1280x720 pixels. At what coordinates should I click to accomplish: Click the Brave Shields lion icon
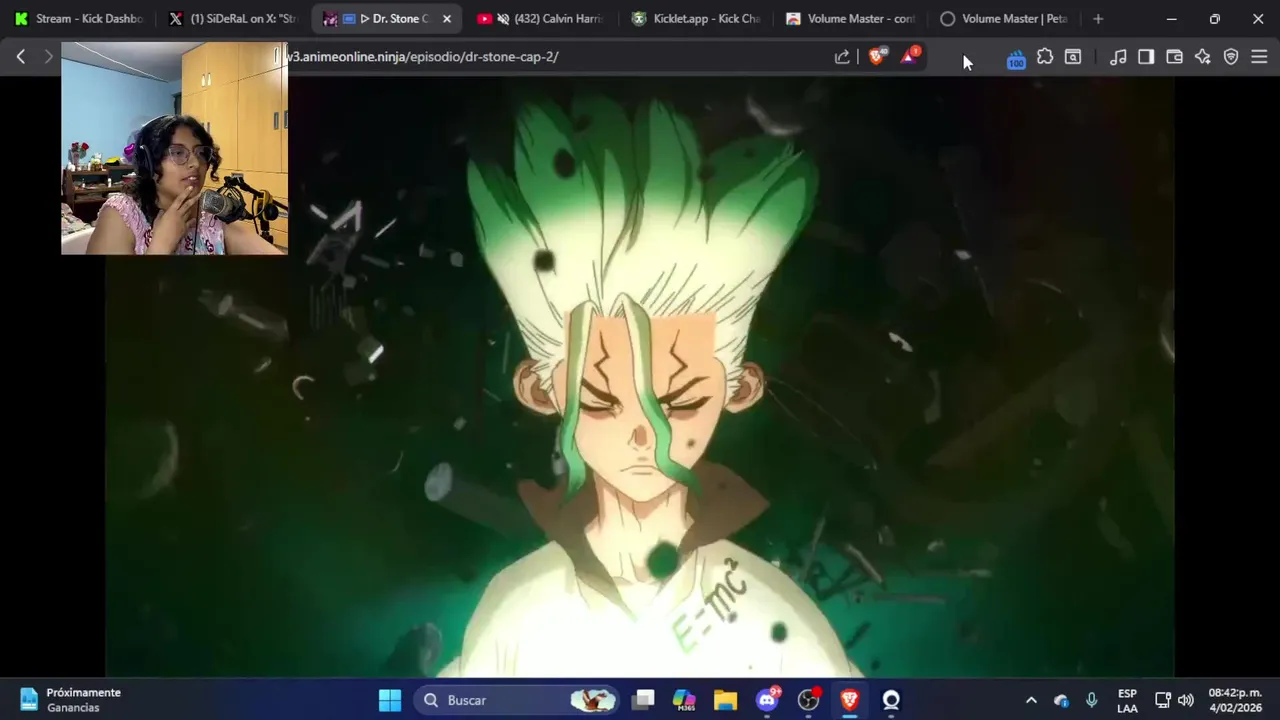tap(876, 57)
